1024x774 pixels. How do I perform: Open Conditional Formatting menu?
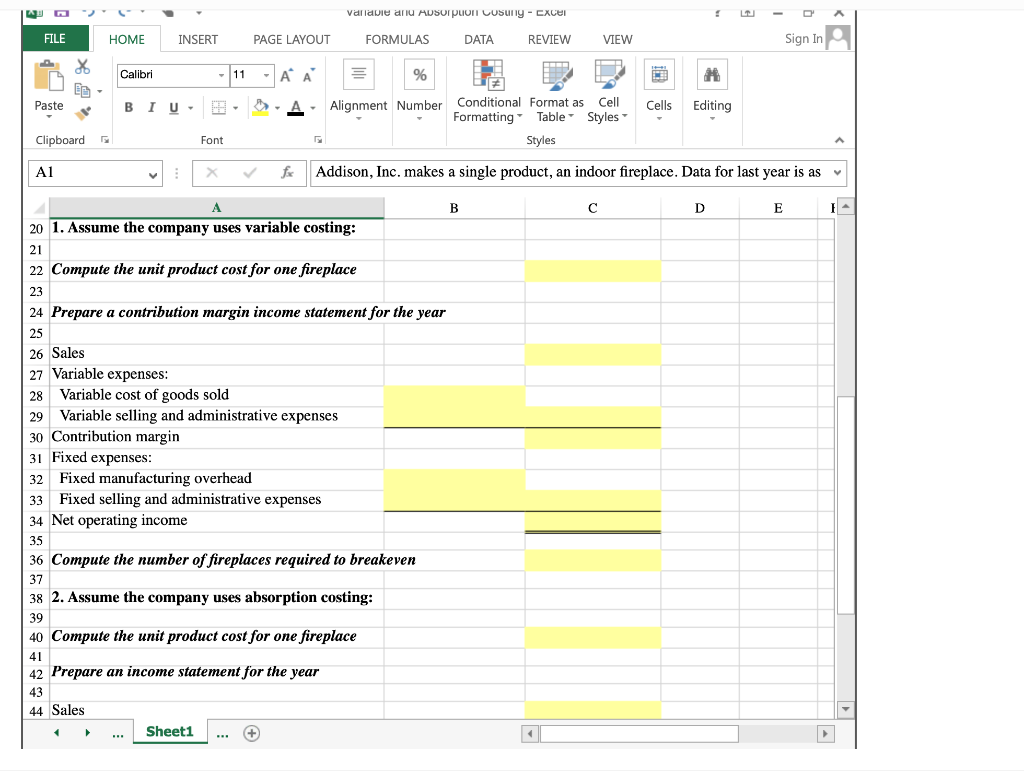[488, 91]
